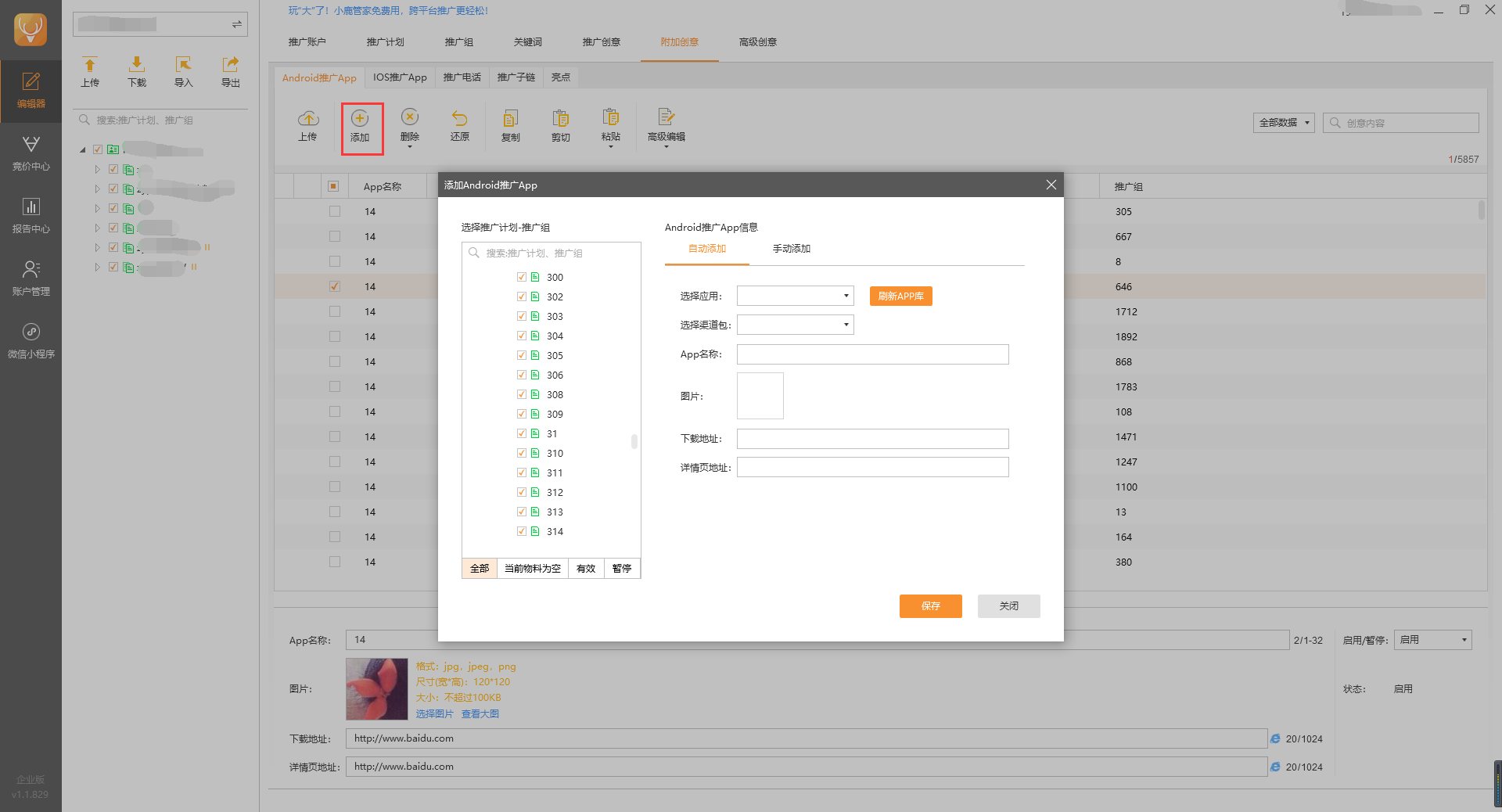Click the top promotional banner link
The width and height of the screenshot is (1502, 812).
click(x=388, y=11)
